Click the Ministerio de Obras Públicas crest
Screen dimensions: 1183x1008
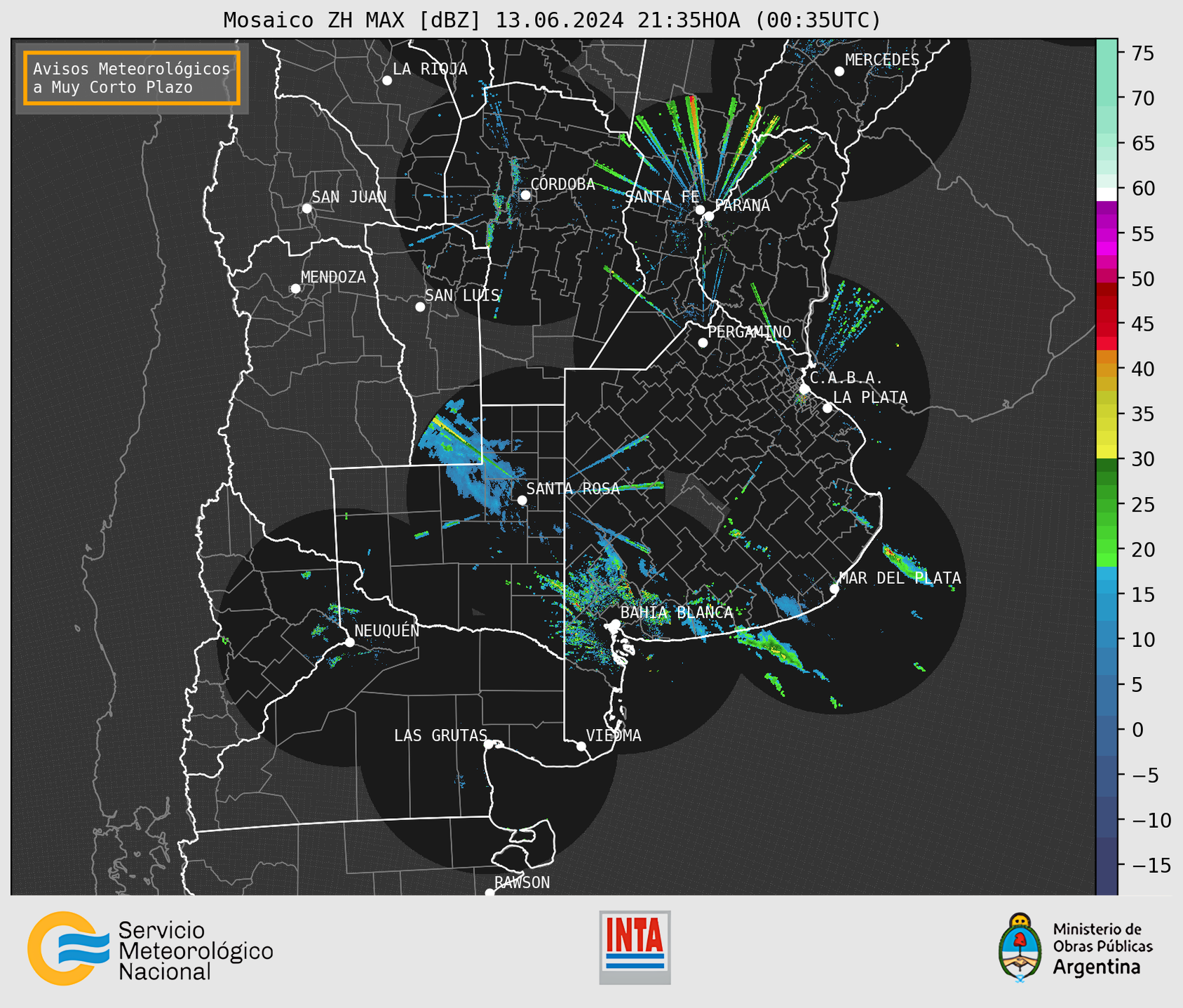pos(1020,948)
